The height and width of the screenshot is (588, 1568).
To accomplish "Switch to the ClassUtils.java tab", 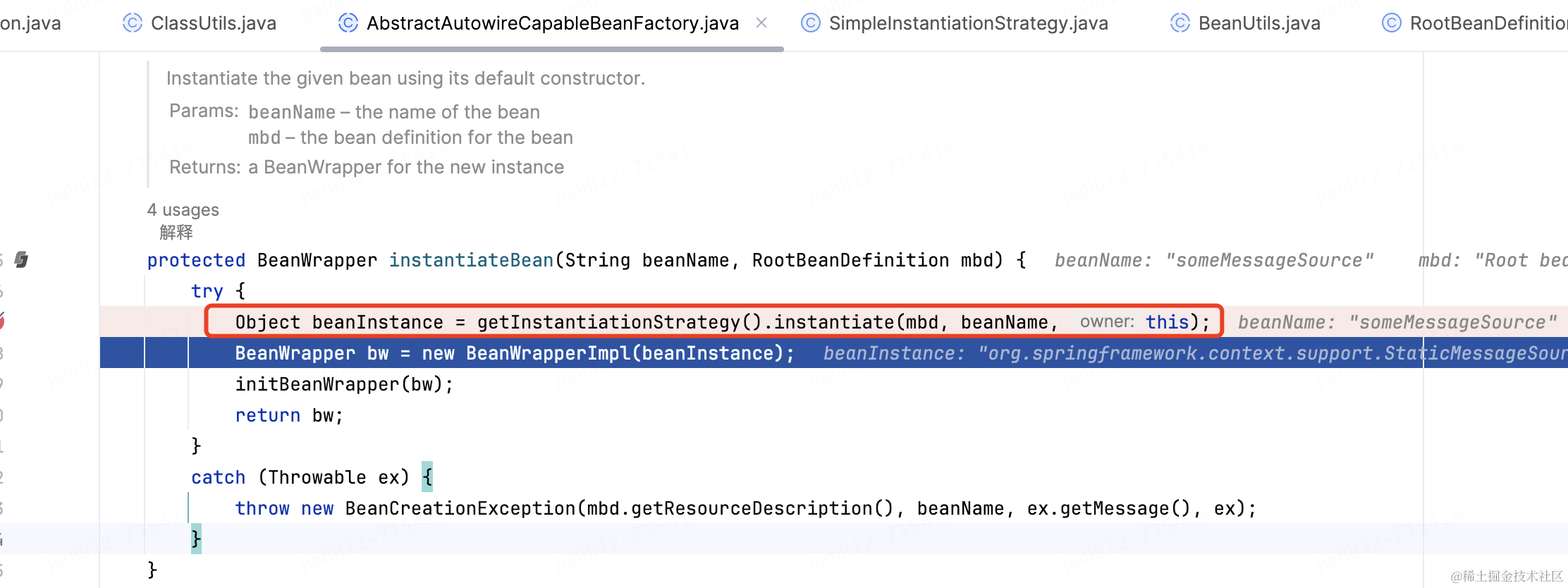I will point(213,23).
